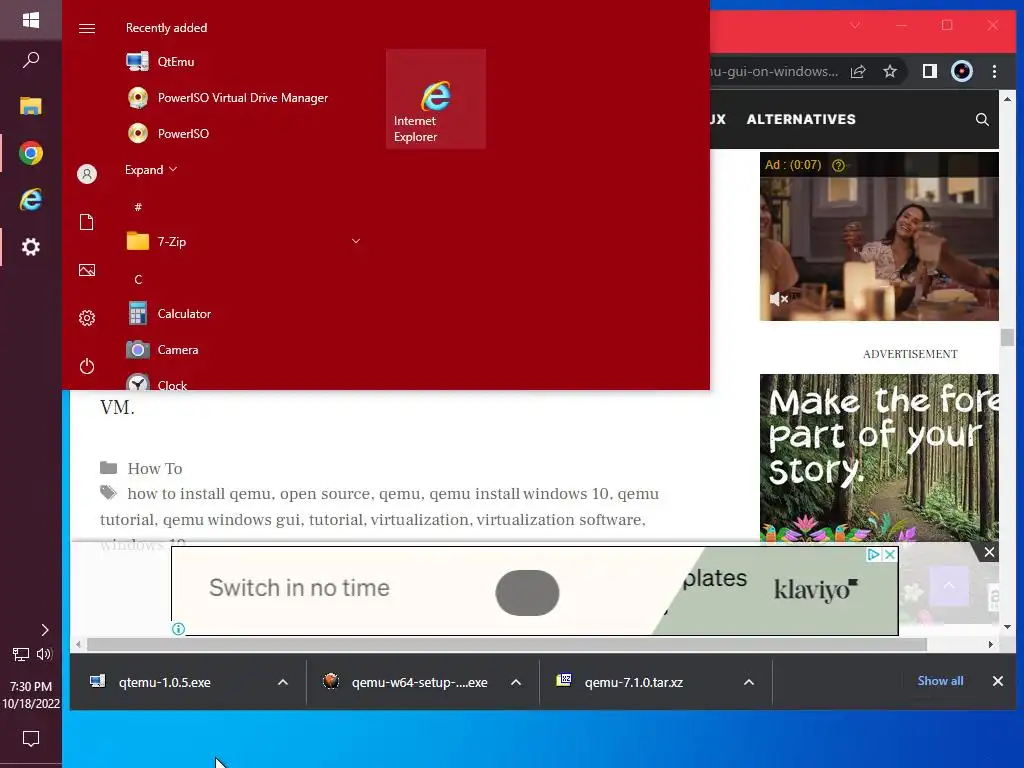This screenshot has height=768, width=1024.
Task: Open the volume speaker tray icon
Action: [44, 654]
